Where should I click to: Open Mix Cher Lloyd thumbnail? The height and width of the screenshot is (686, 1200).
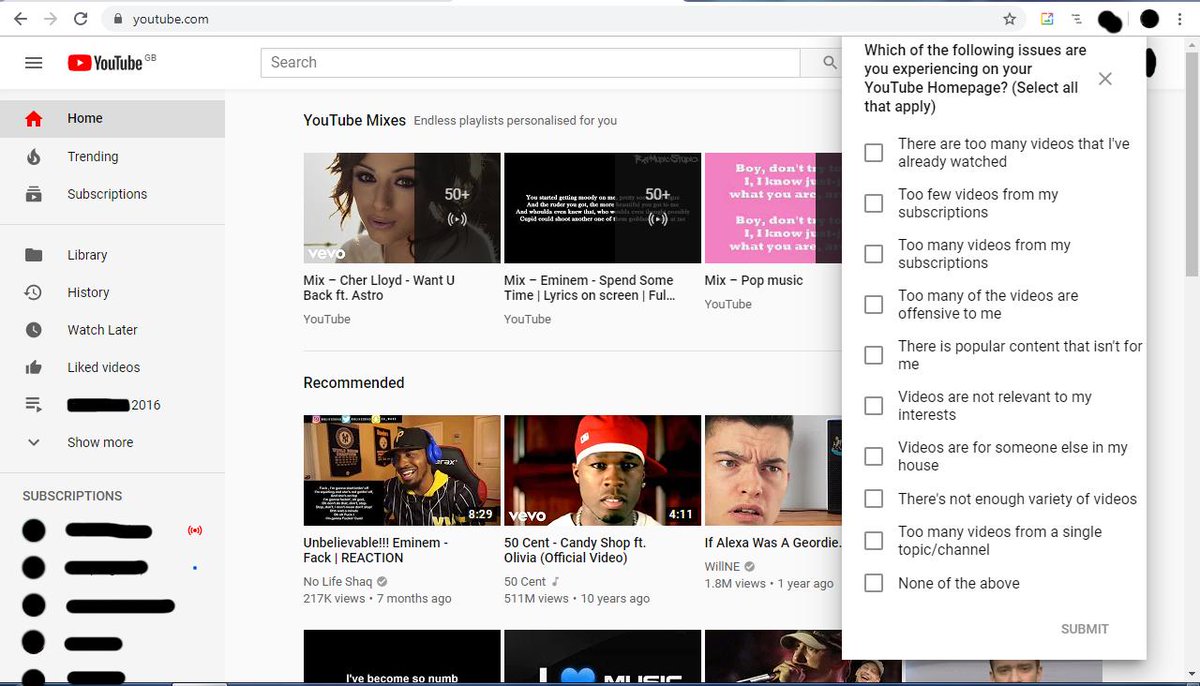402,208
